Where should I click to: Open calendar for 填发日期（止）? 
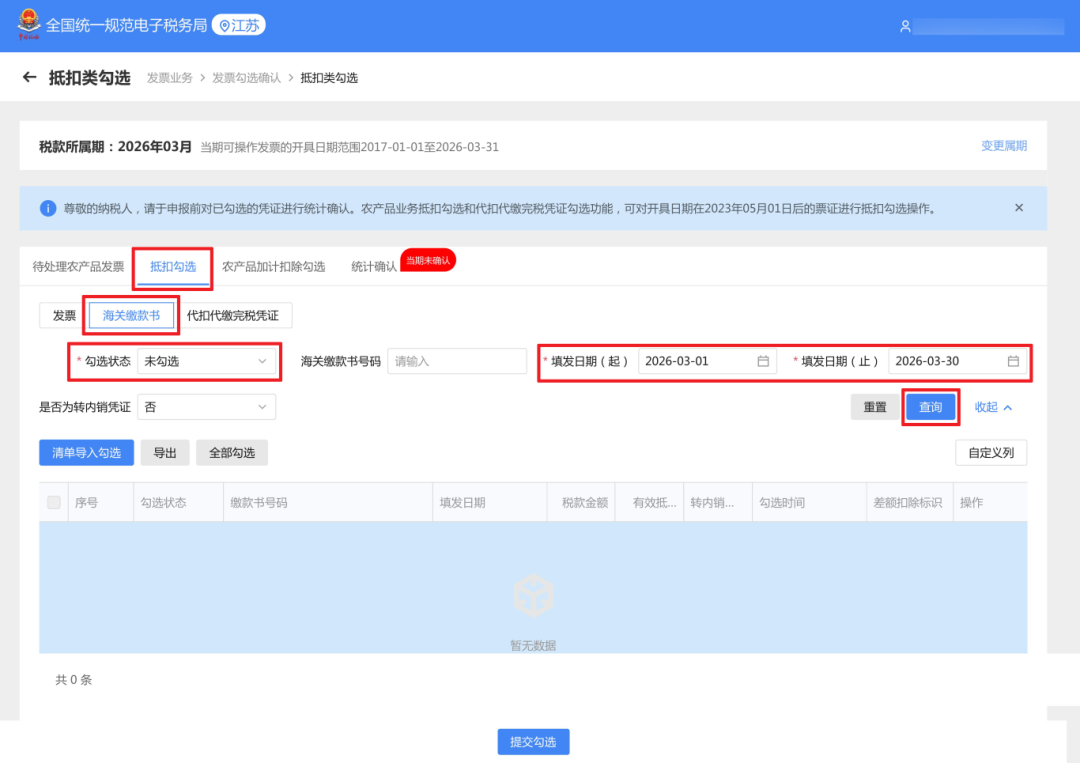(x=1013, y=361)
